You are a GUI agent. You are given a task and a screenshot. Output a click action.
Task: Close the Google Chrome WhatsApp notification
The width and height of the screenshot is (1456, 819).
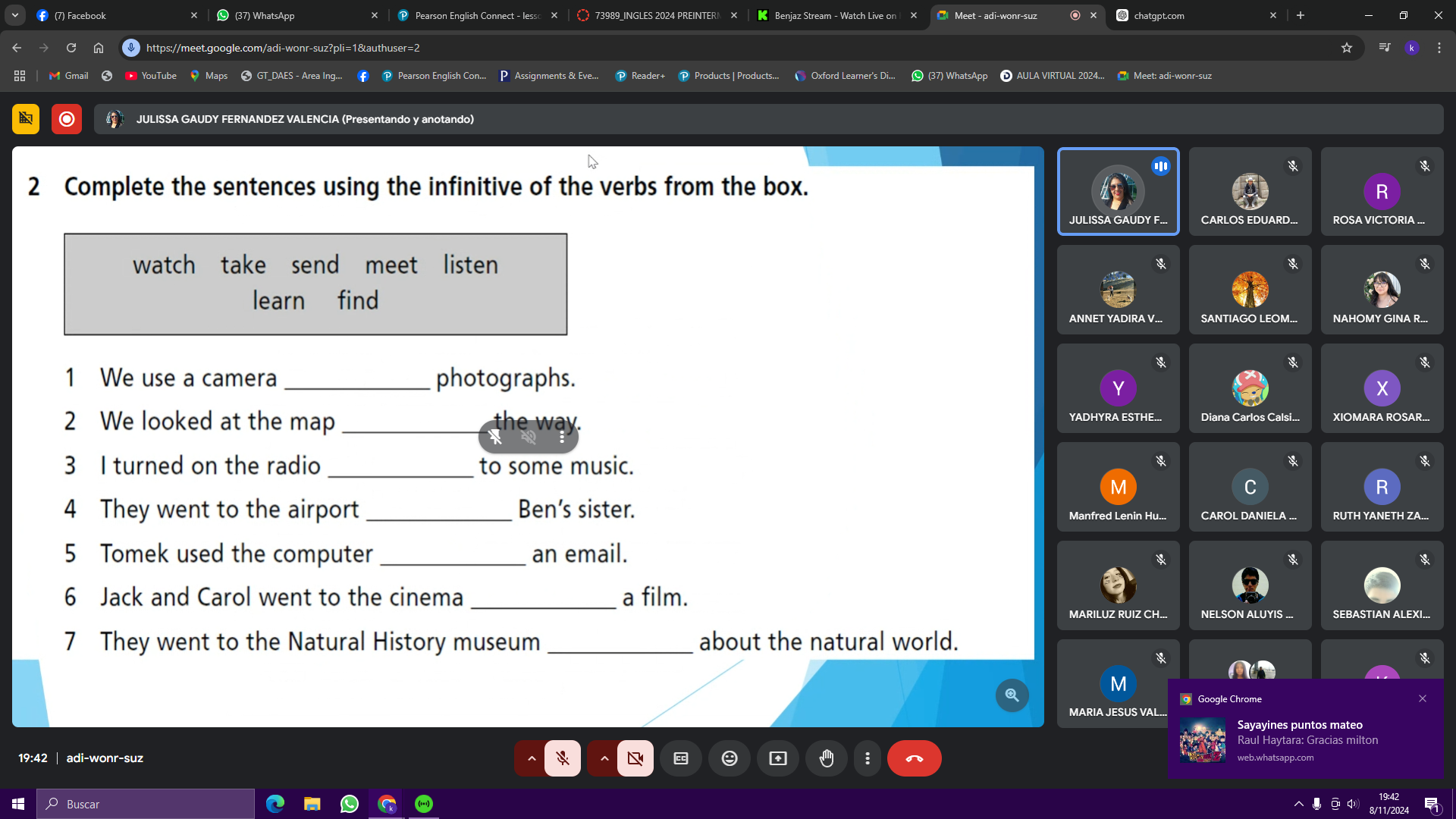pyautogui.click(x=1423, y=698)
